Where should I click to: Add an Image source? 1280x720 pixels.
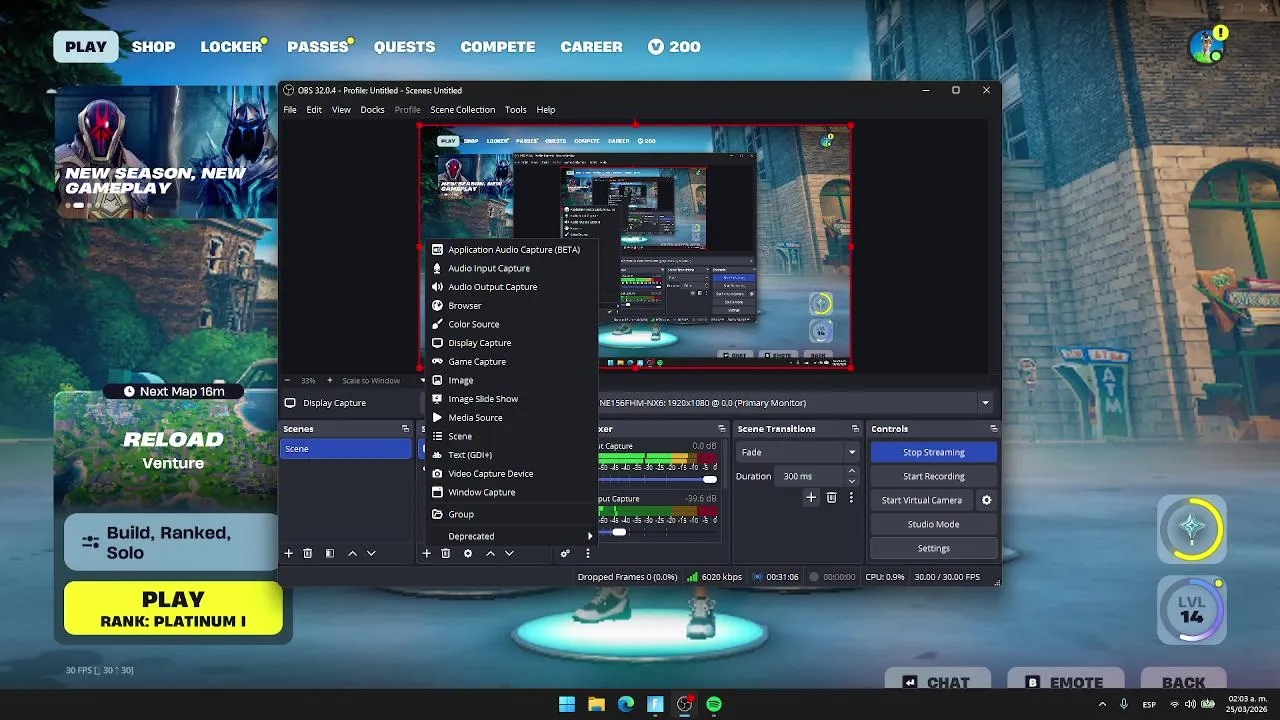tap(460, 380)
